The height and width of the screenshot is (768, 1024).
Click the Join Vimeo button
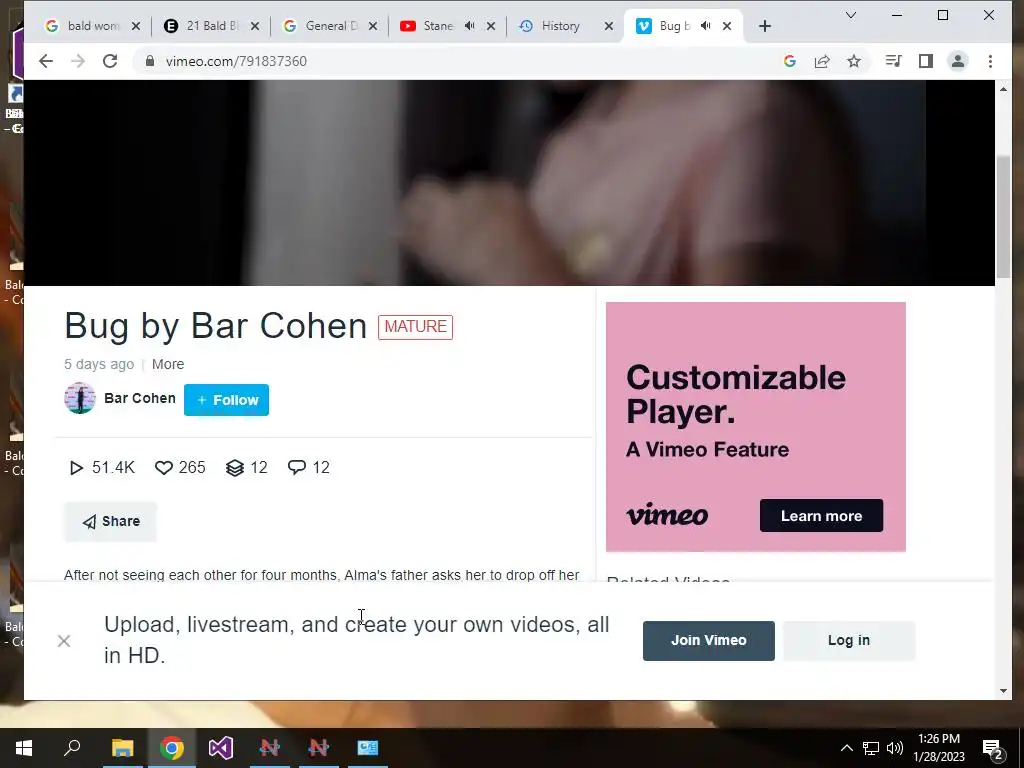709,641
